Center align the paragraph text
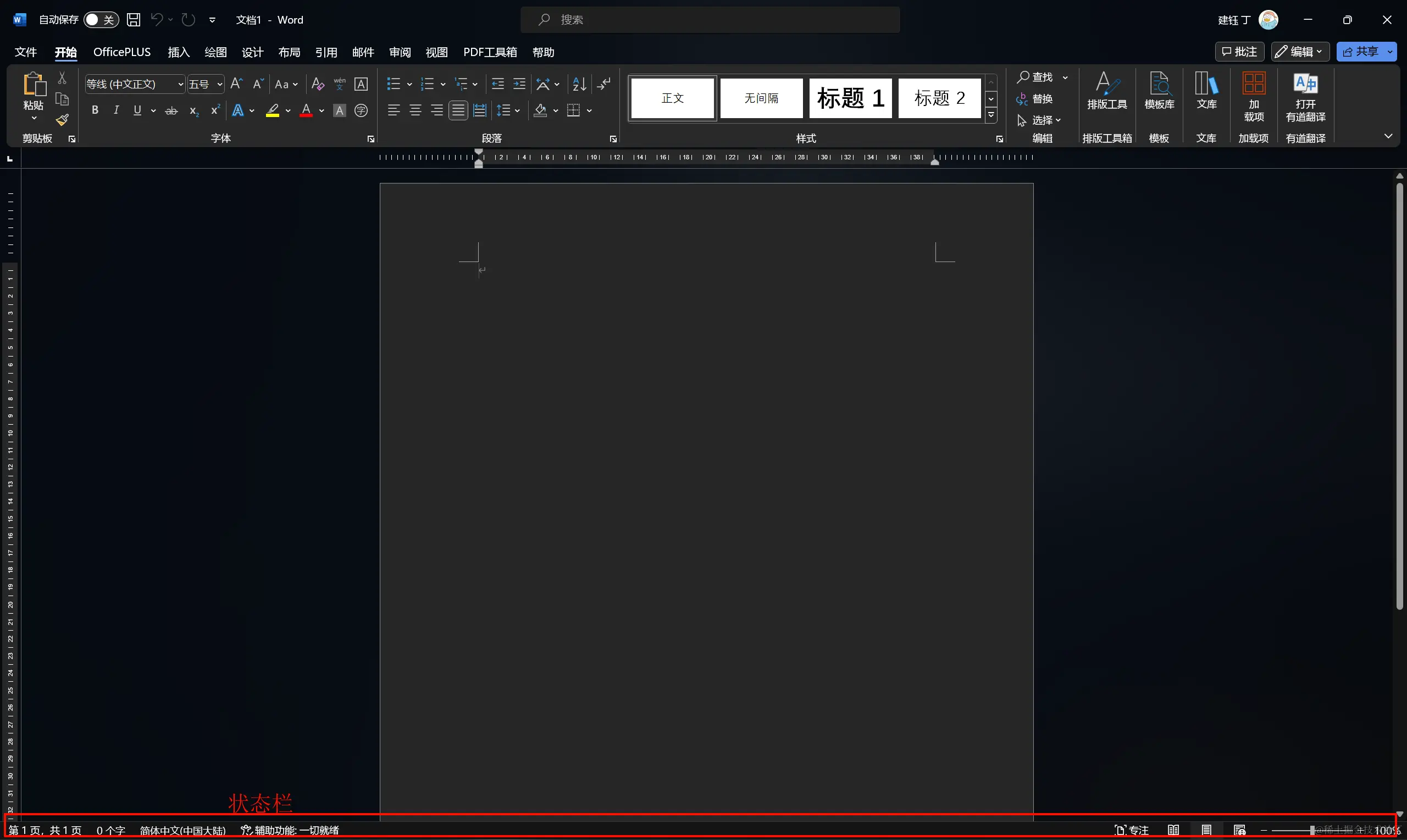 (415, 110)
